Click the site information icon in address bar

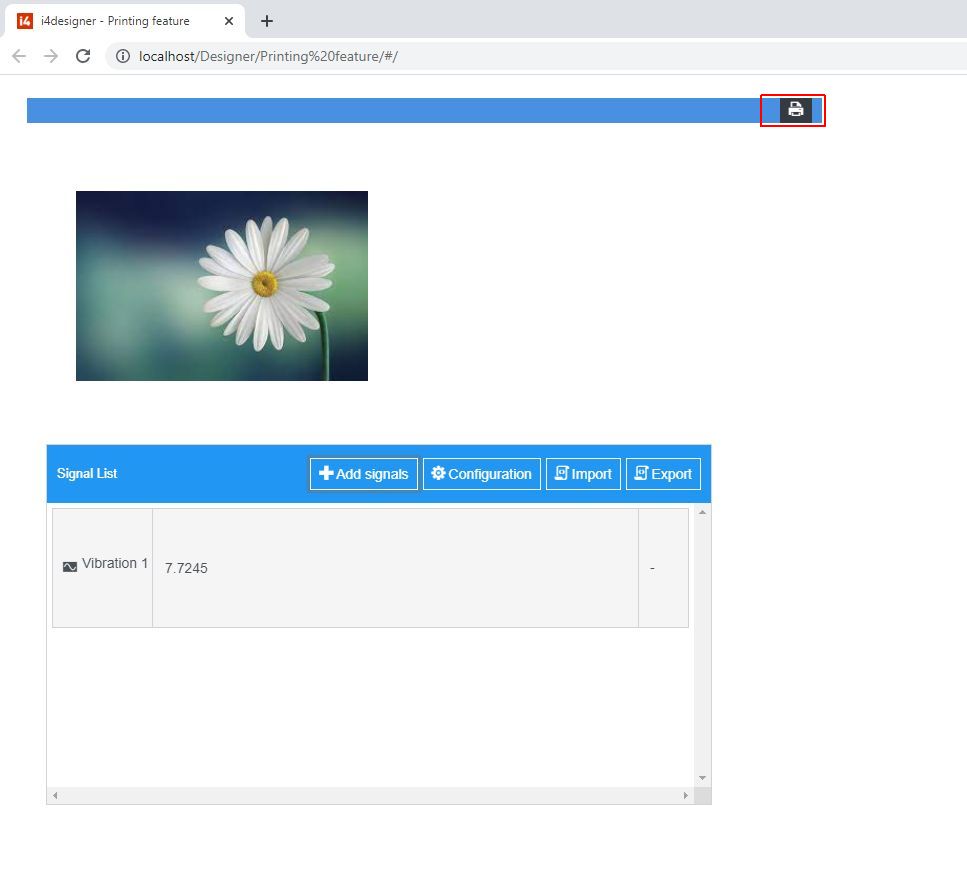[123, 56]
